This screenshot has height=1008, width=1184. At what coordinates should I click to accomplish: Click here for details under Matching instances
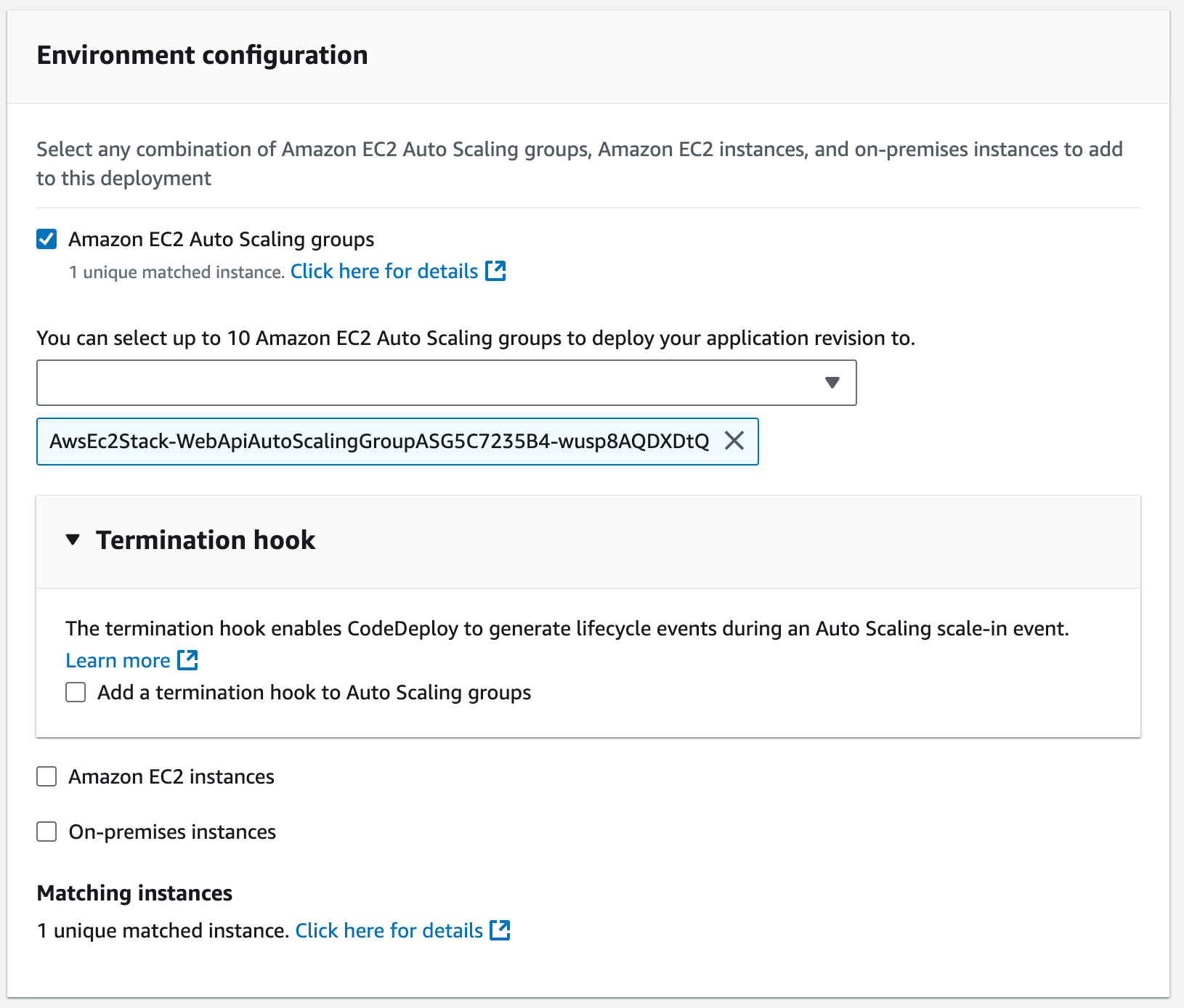[388, 930]
